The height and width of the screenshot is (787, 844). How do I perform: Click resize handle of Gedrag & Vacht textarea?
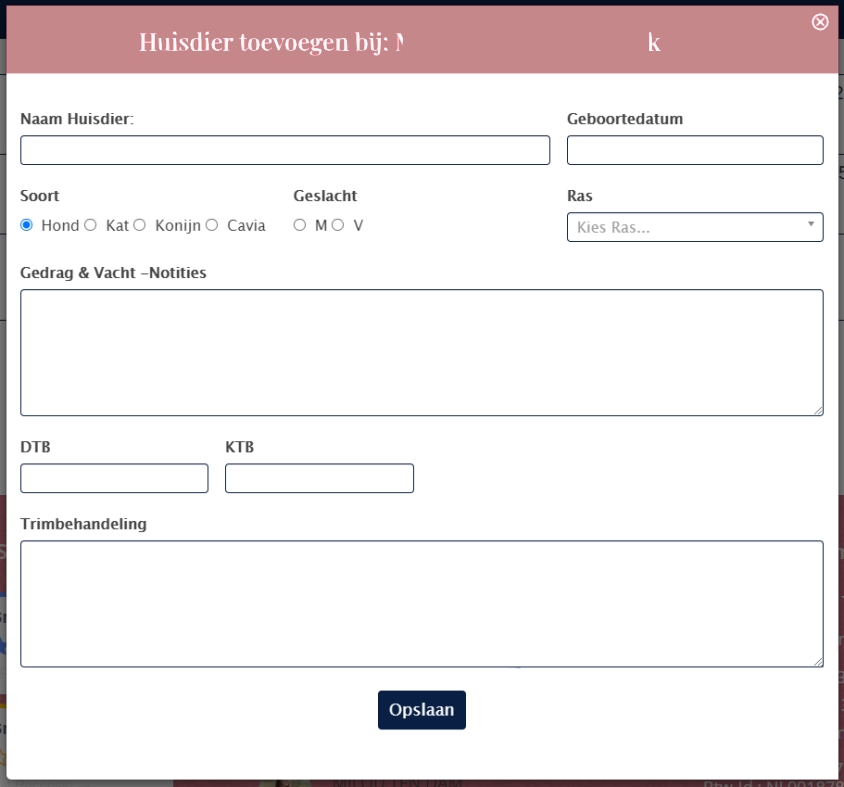pyautogui.click(x=818, y=410)
